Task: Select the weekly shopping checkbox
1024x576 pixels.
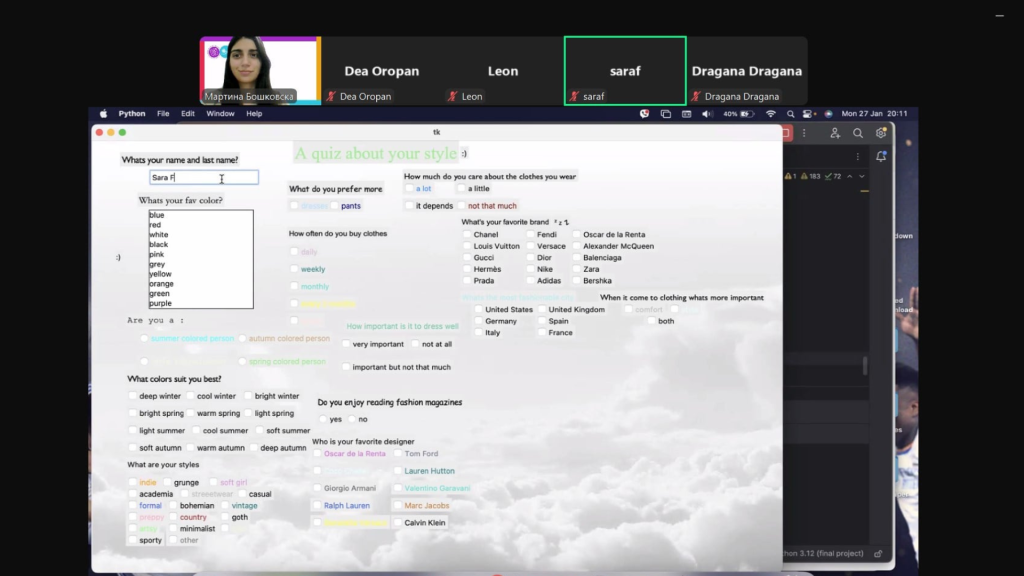Action: [x=294, y=270]
